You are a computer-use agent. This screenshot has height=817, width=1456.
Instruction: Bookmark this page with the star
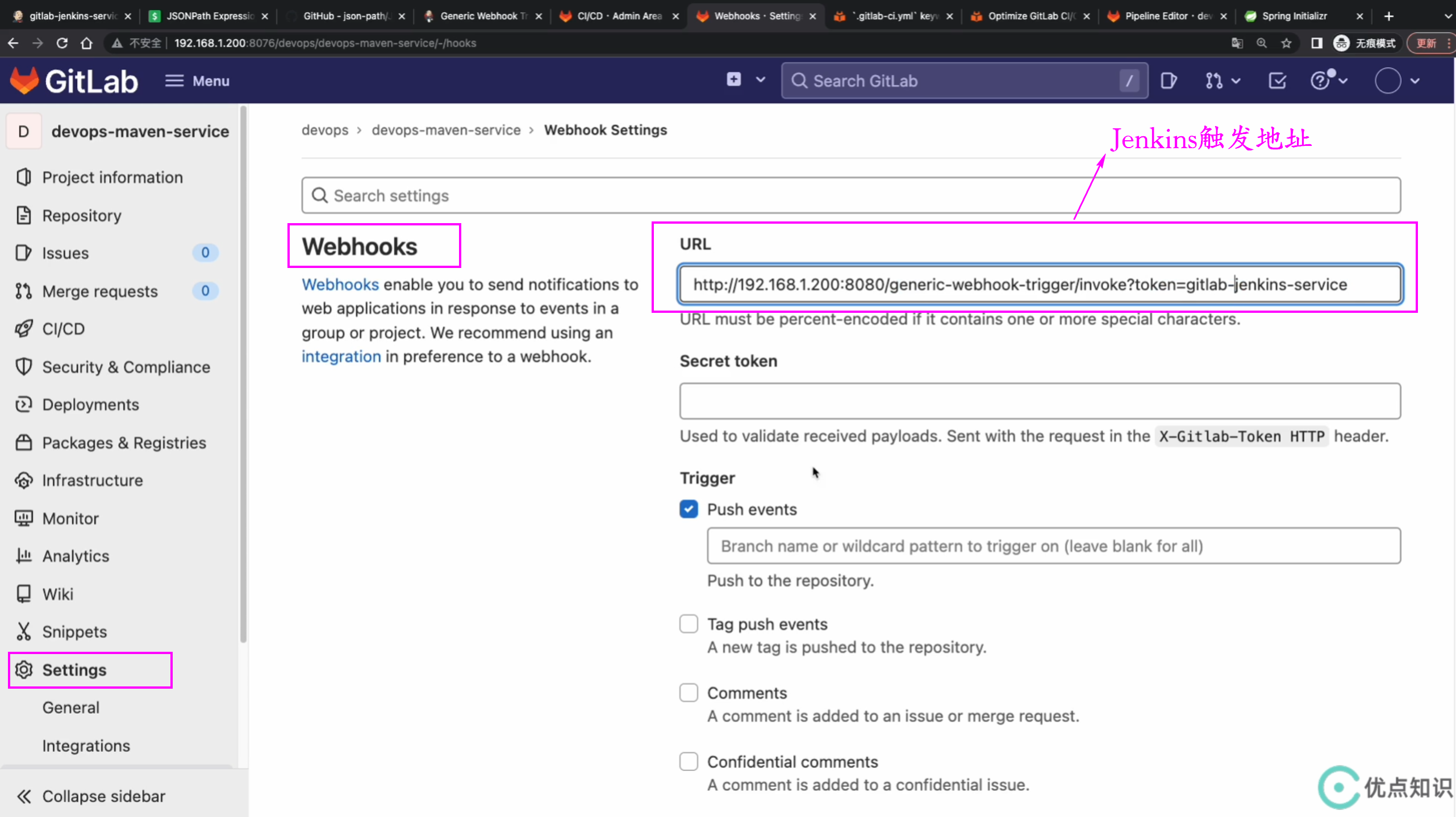tap(1286, 43)
